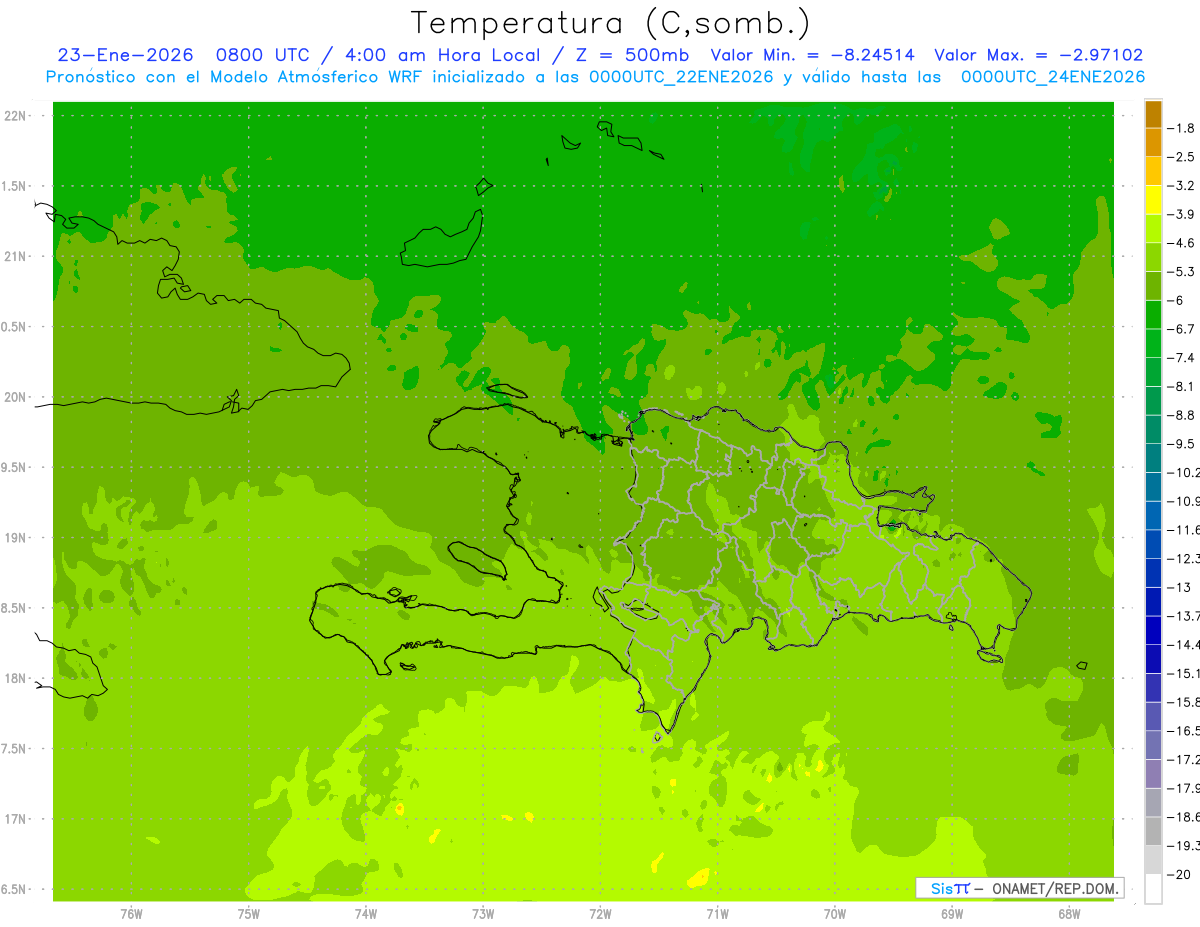
Task: Click the 74W longitude axis label
Action: pyautogui.click(x=366, y=914)
